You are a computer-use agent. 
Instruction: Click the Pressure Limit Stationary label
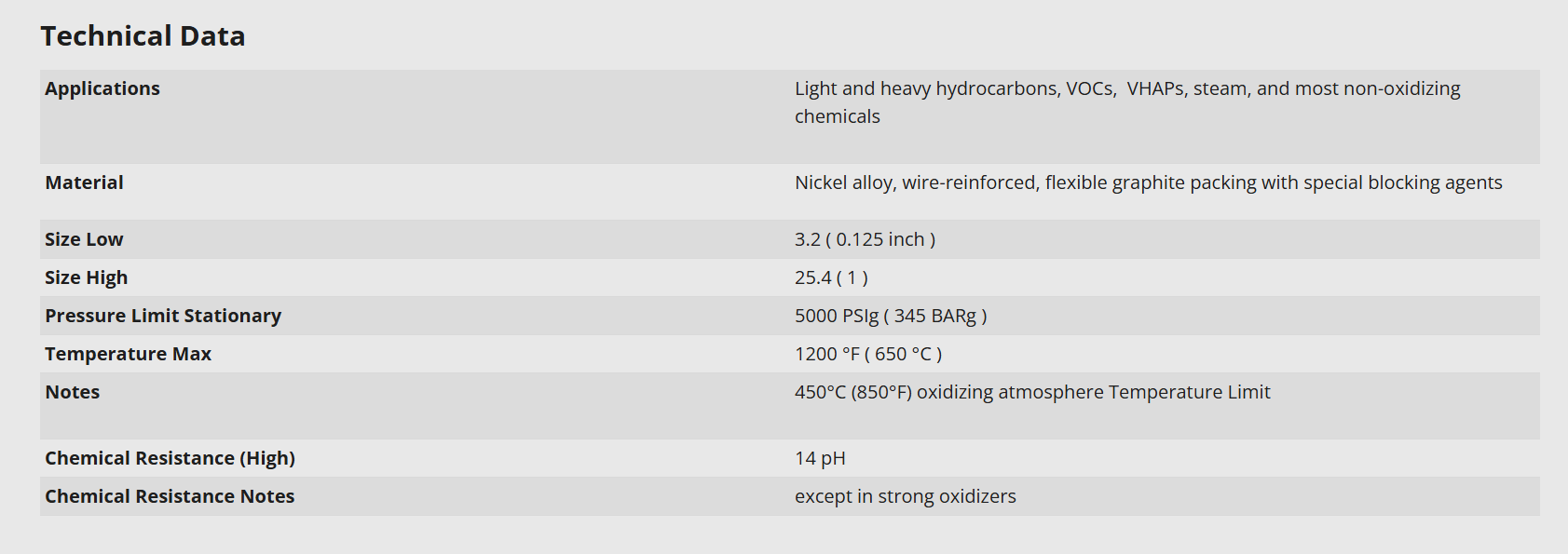click(163, 316)
